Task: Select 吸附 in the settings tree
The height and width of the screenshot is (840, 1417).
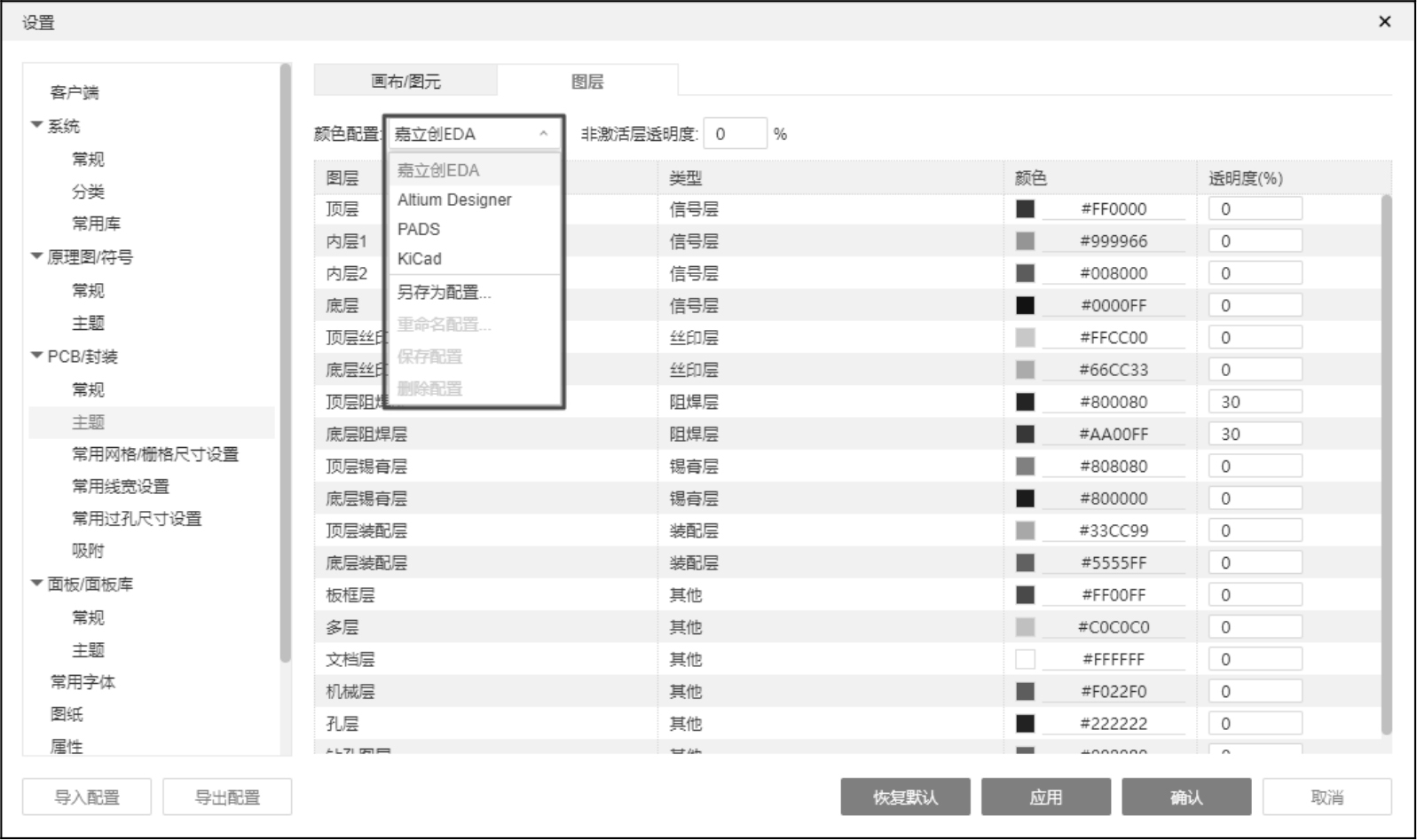Action: click(88, 551)
